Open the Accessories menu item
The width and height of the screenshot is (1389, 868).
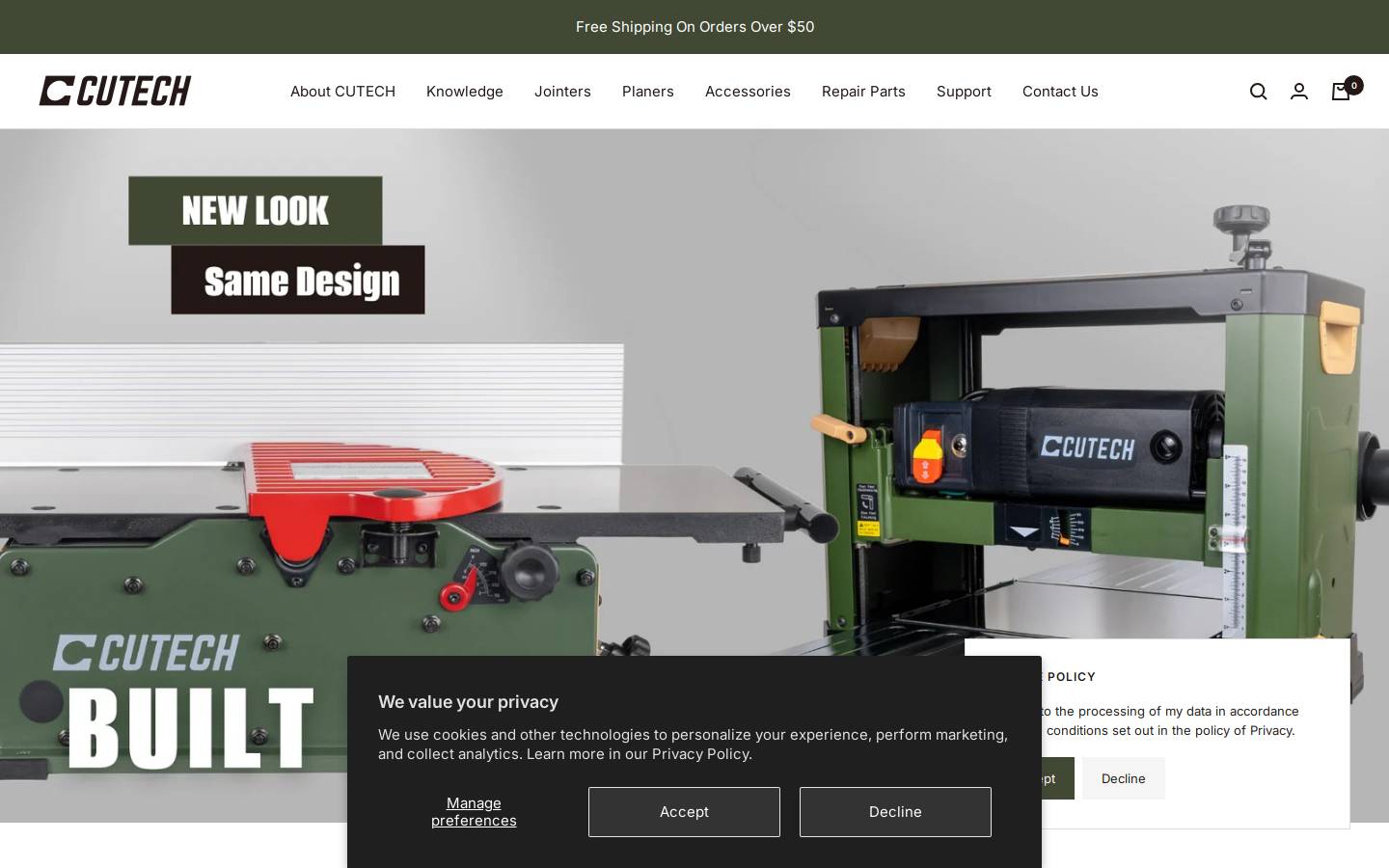(748, 92)
